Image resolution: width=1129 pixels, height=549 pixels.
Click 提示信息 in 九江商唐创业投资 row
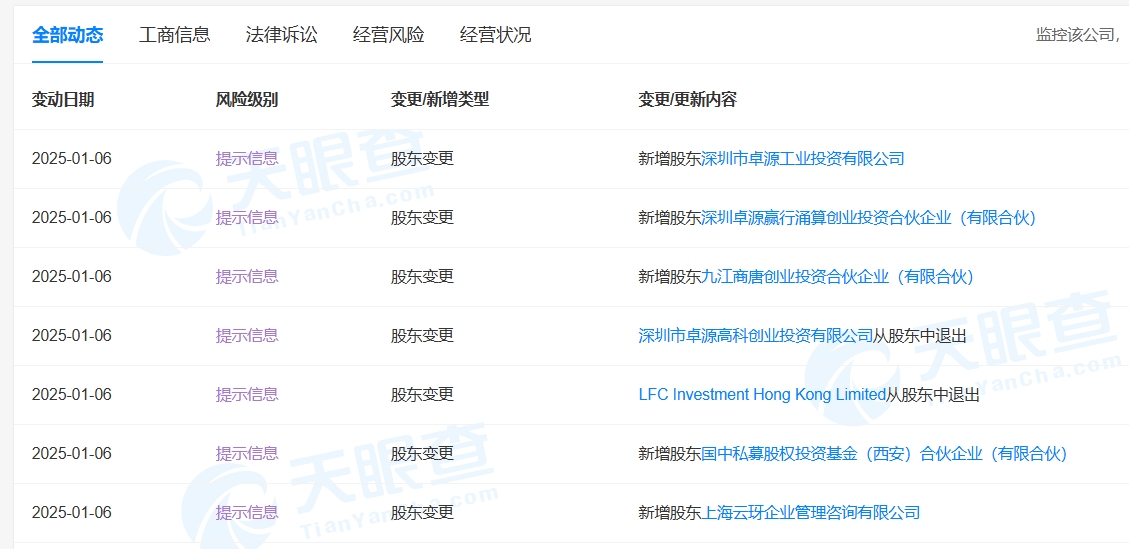point(247,277)
